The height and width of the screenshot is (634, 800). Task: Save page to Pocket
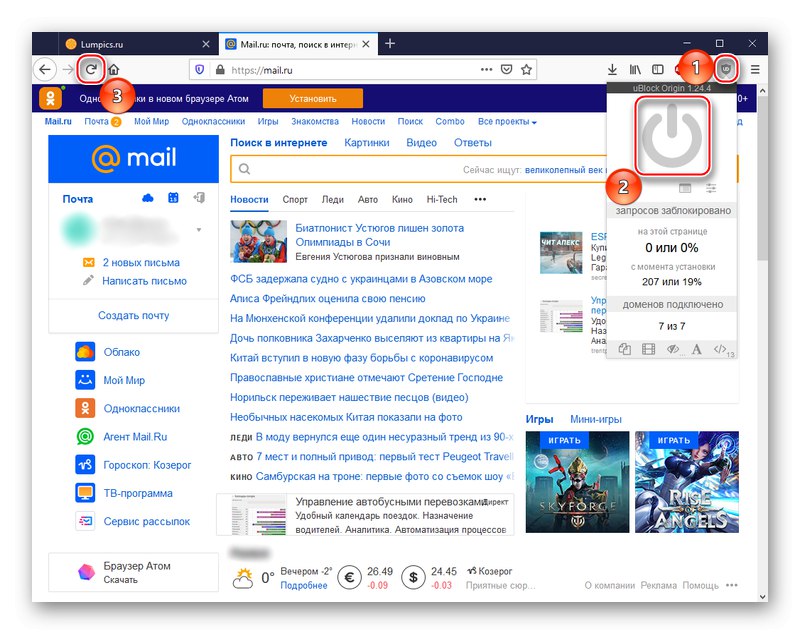click(x=506, y=69)
